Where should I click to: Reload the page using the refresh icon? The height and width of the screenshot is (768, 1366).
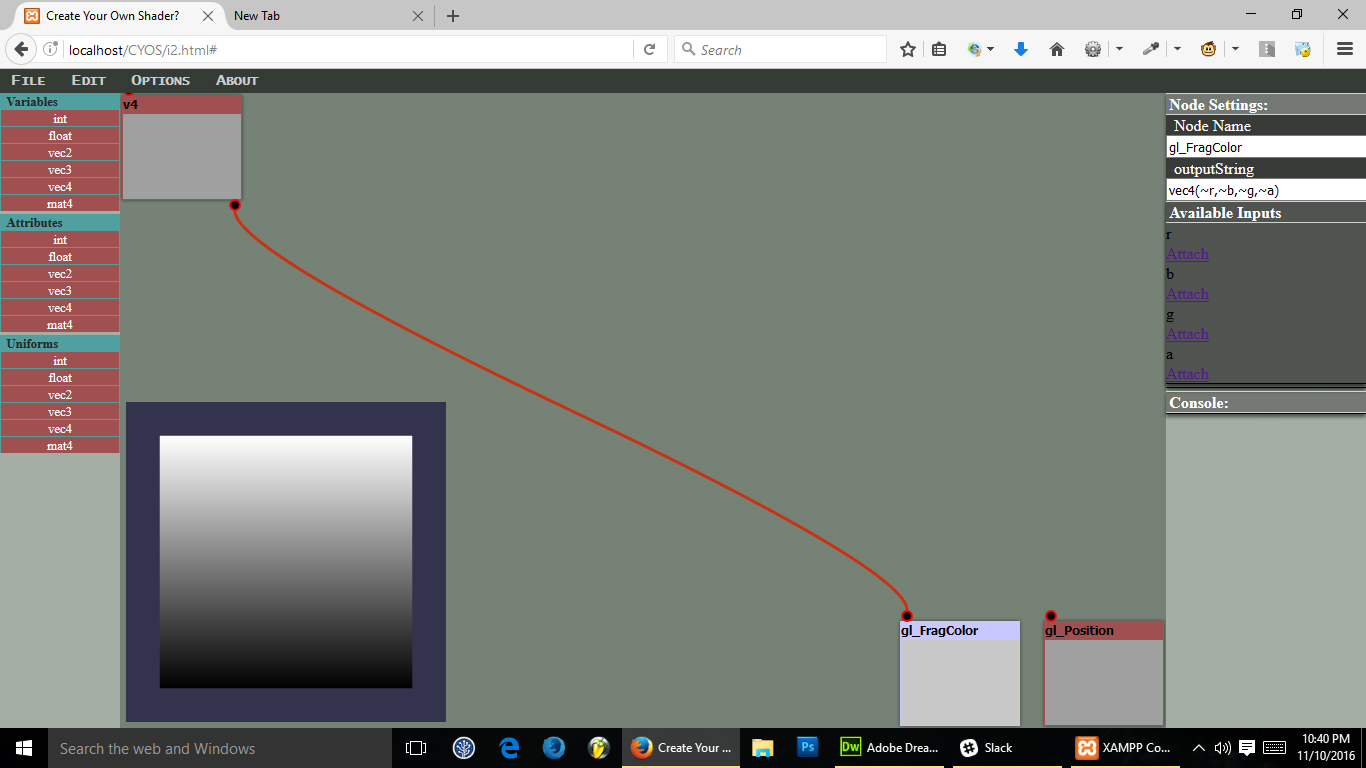[649, 49]
